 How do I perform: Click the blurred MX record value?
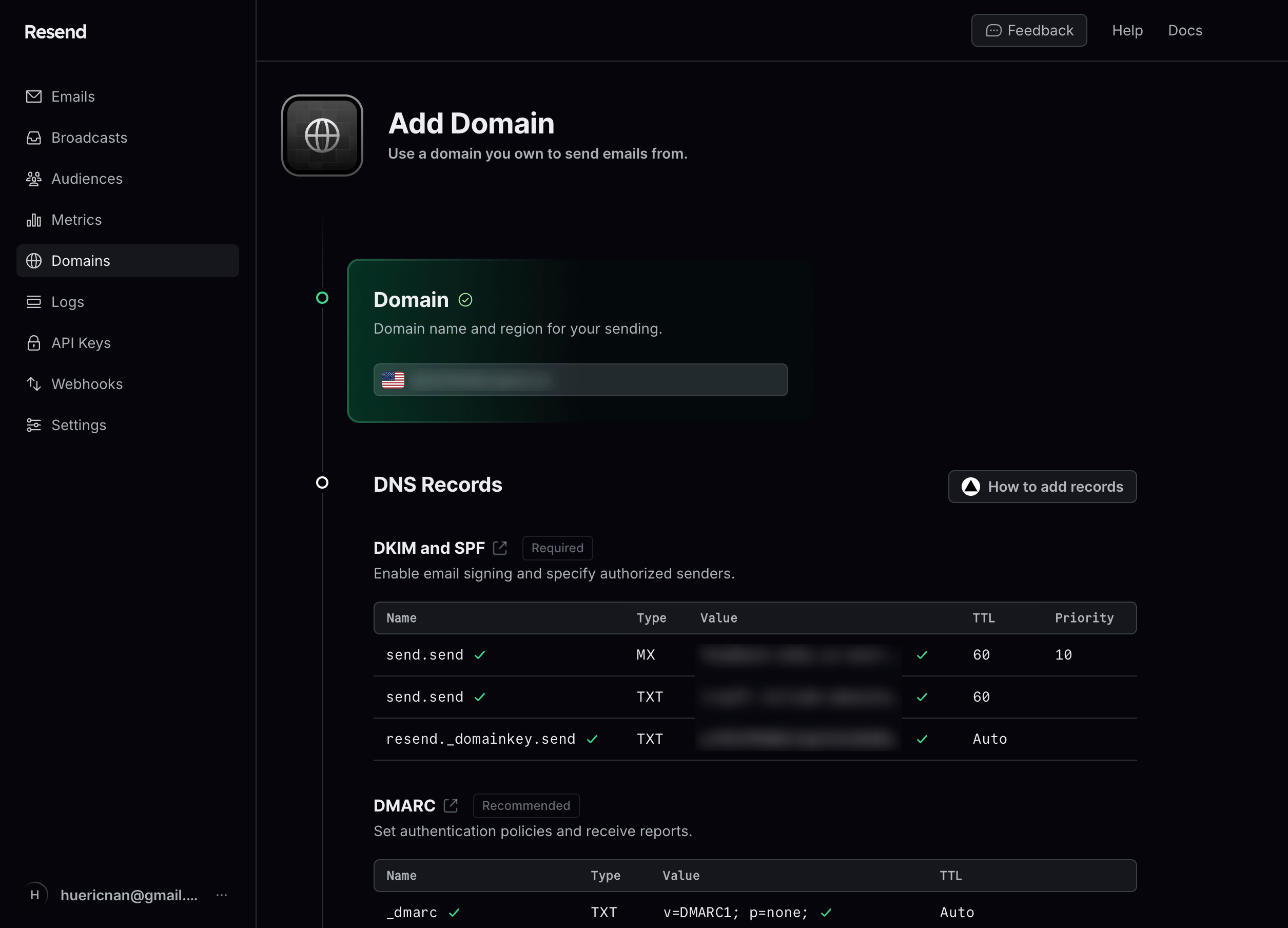(x=798, y=655)
